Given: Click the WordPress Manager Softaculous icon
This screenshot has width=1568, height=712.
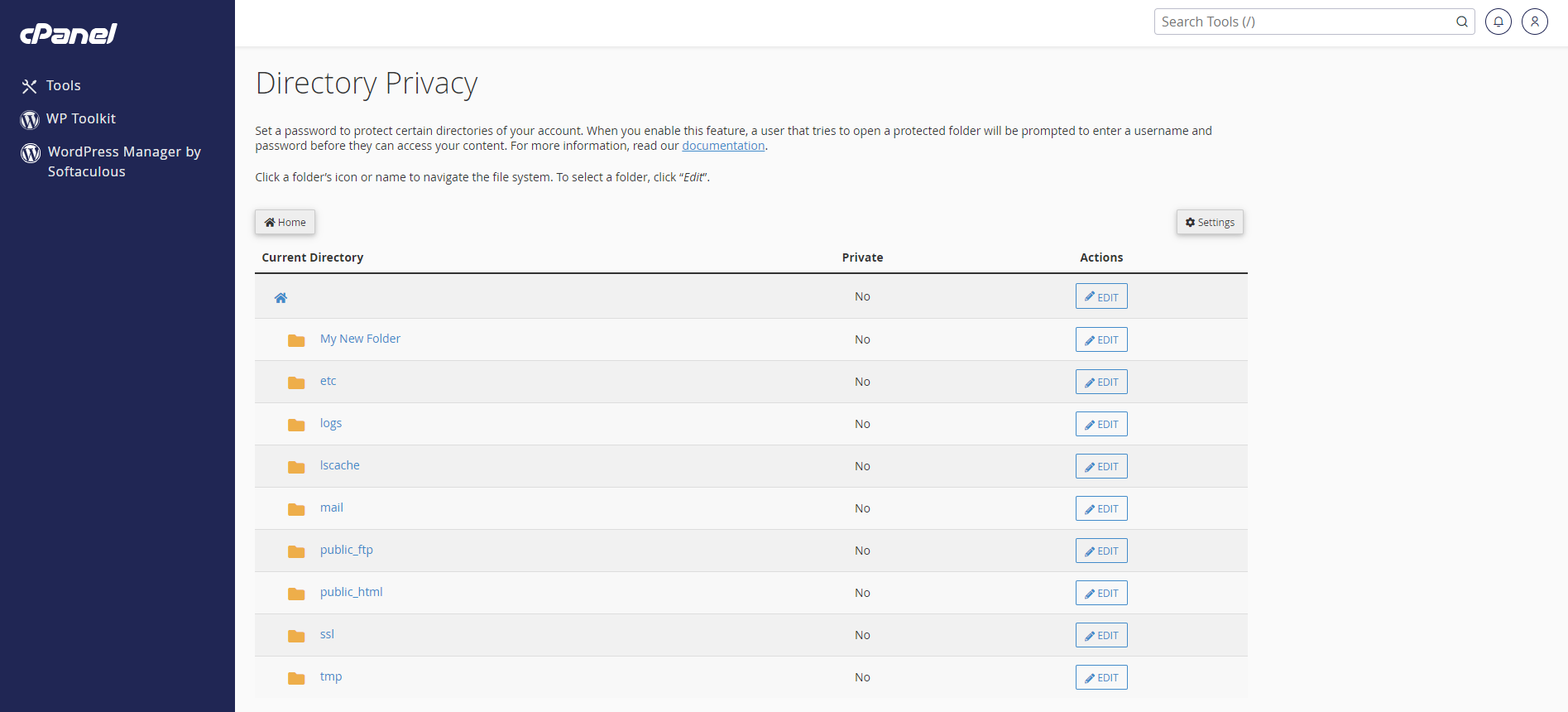Looking at the screenshot, I should click(x=31, y=153).
